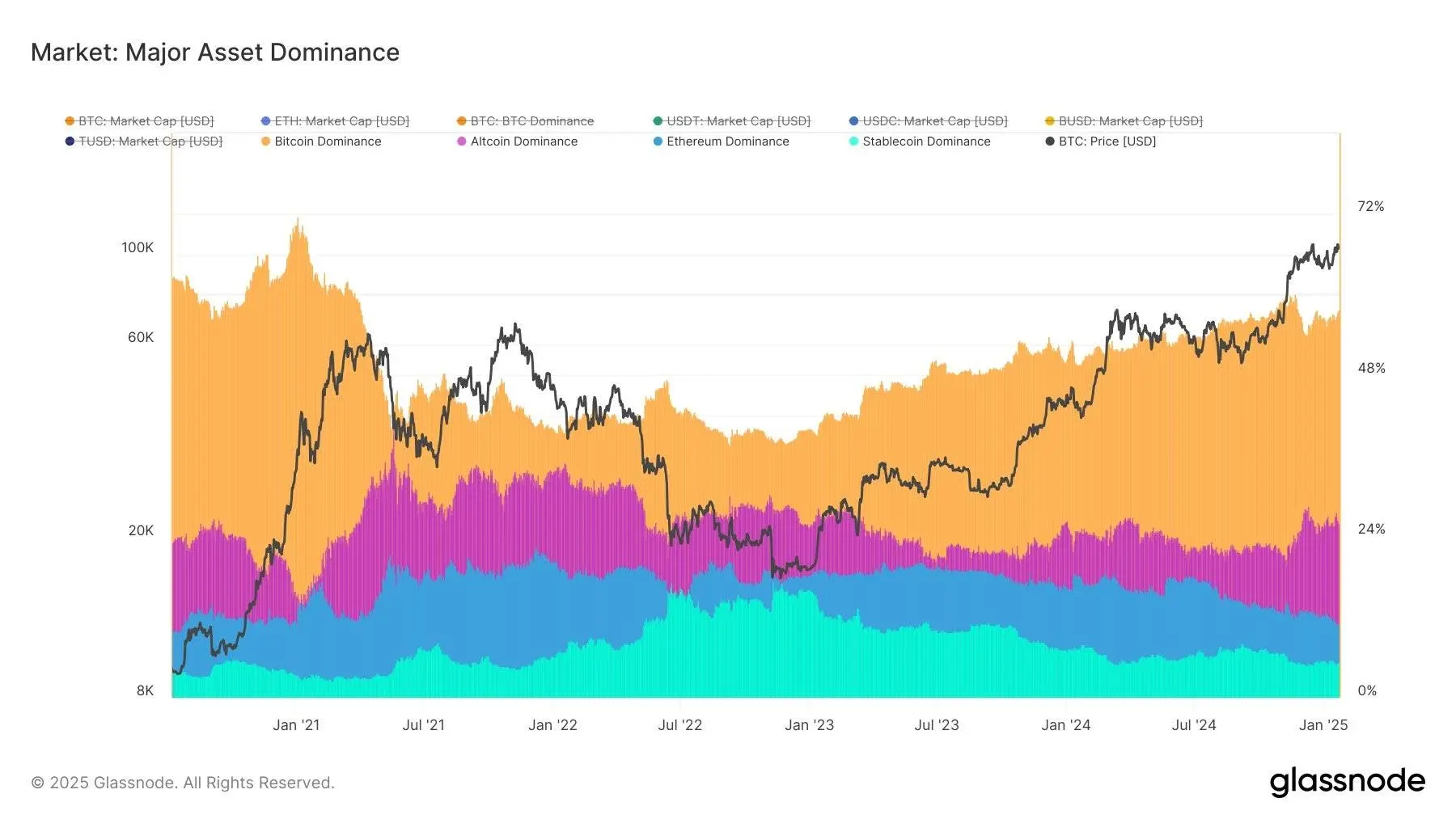Click the Jul '24 x-axis date label
Screen dimensions: 1456x819
point(1194,725)
